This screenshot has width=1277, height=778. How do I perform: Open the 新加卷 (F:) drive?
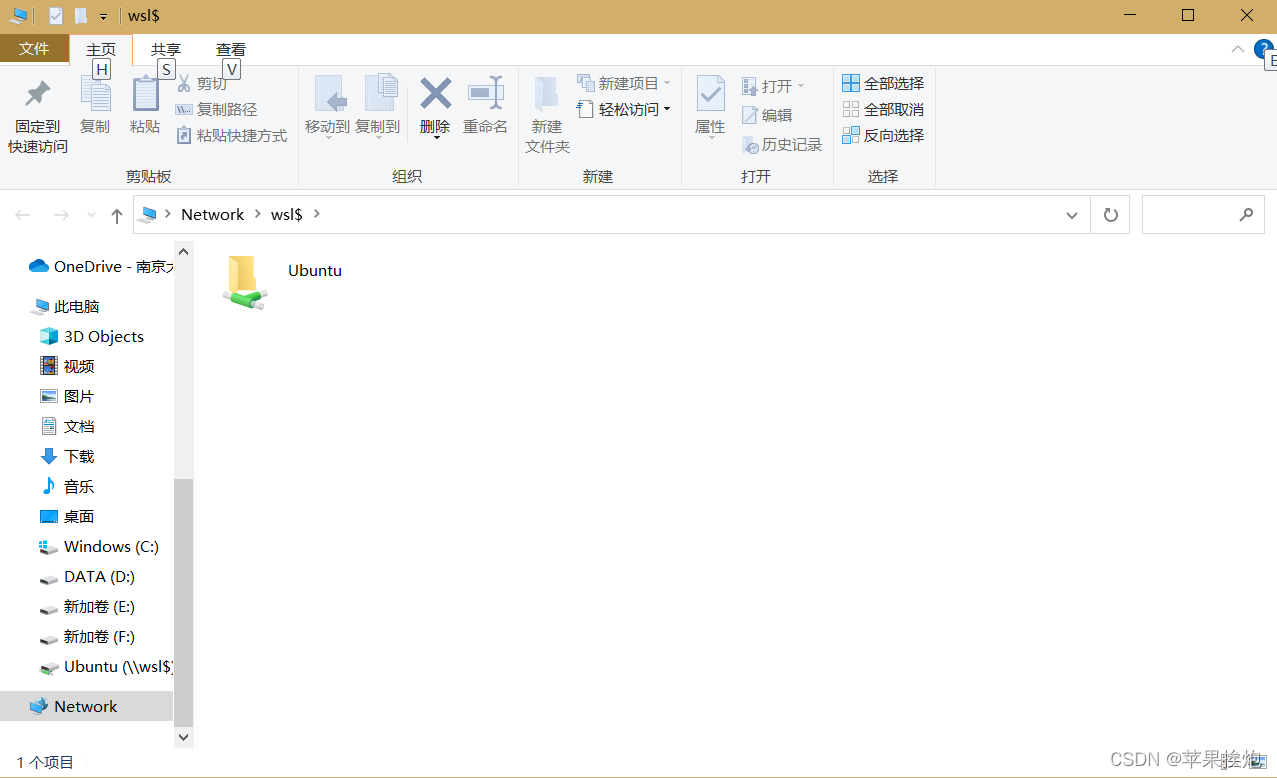(87, 636)
